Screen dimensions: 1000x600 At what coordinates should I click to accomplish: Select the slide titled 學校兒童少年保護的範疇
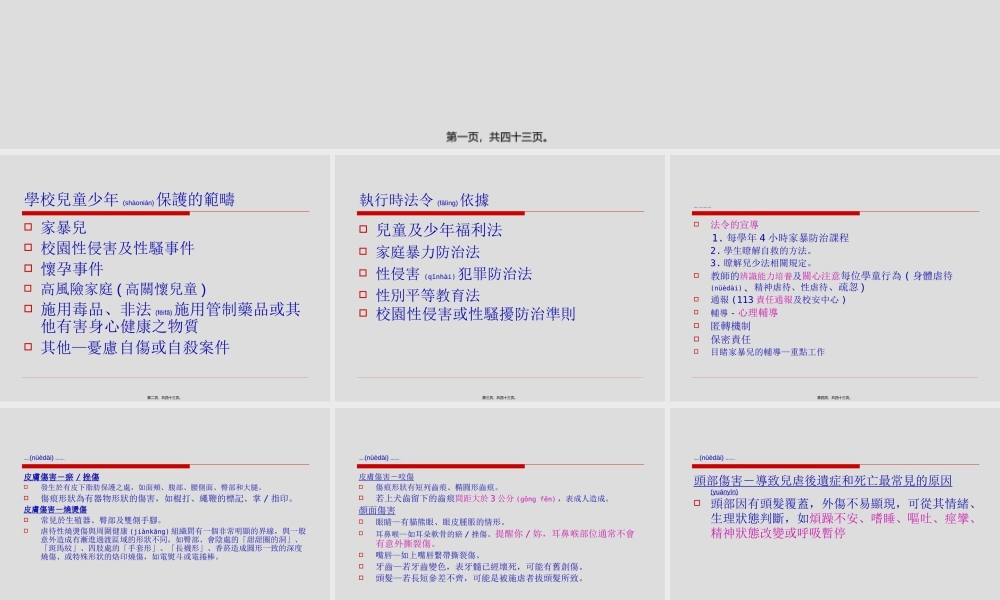point(170,280)
